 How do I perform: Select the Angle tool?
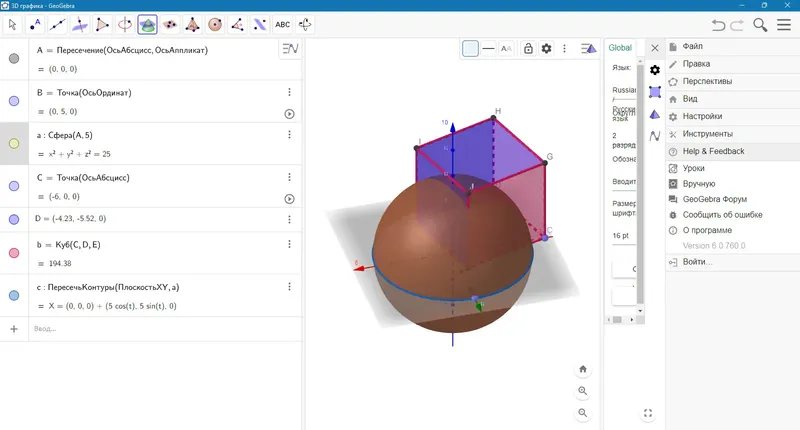(x=237, y=24)
